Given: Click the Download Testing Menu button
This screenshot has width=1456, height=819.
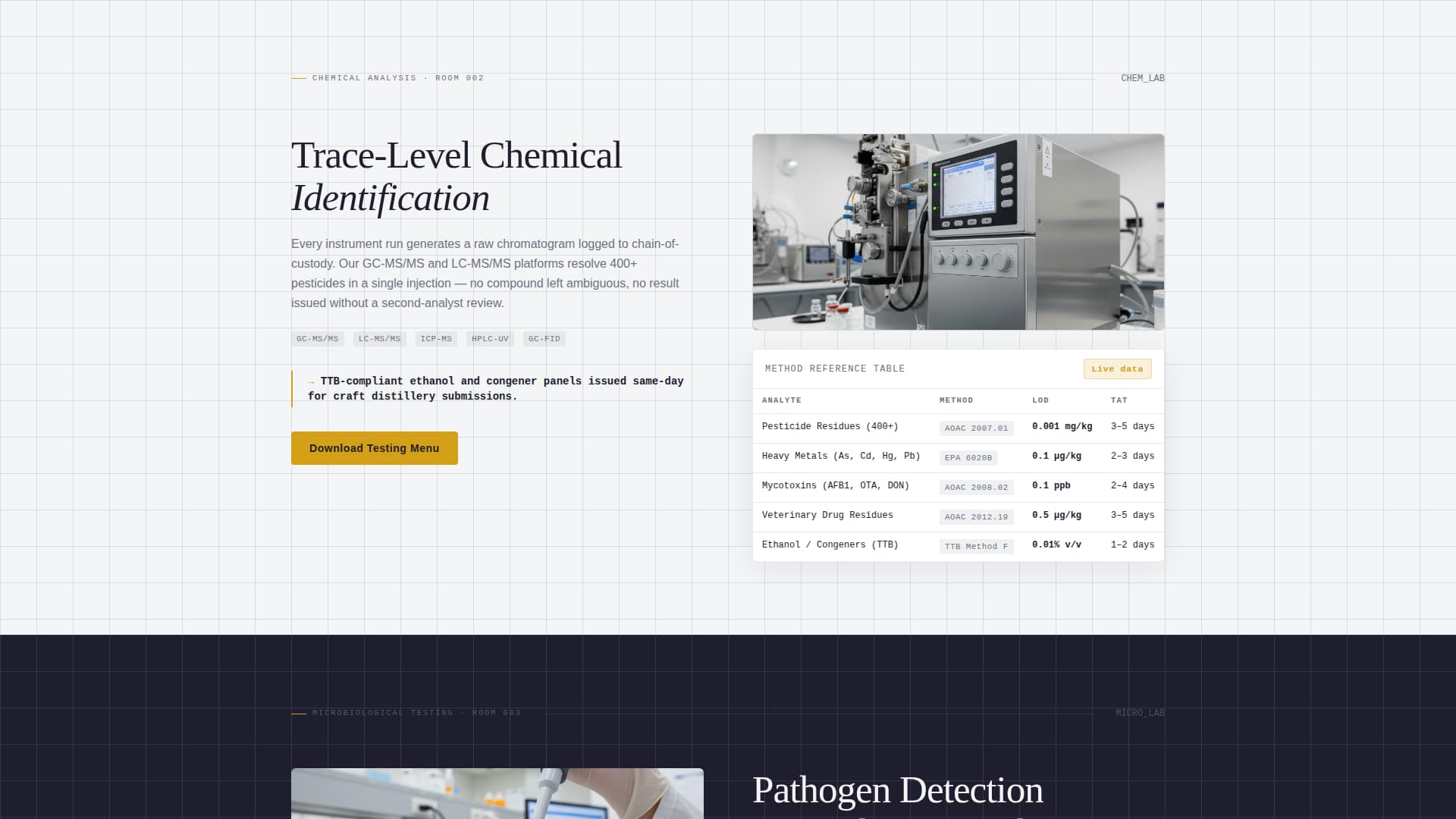Looking at the screenshot, I should 374,447.
